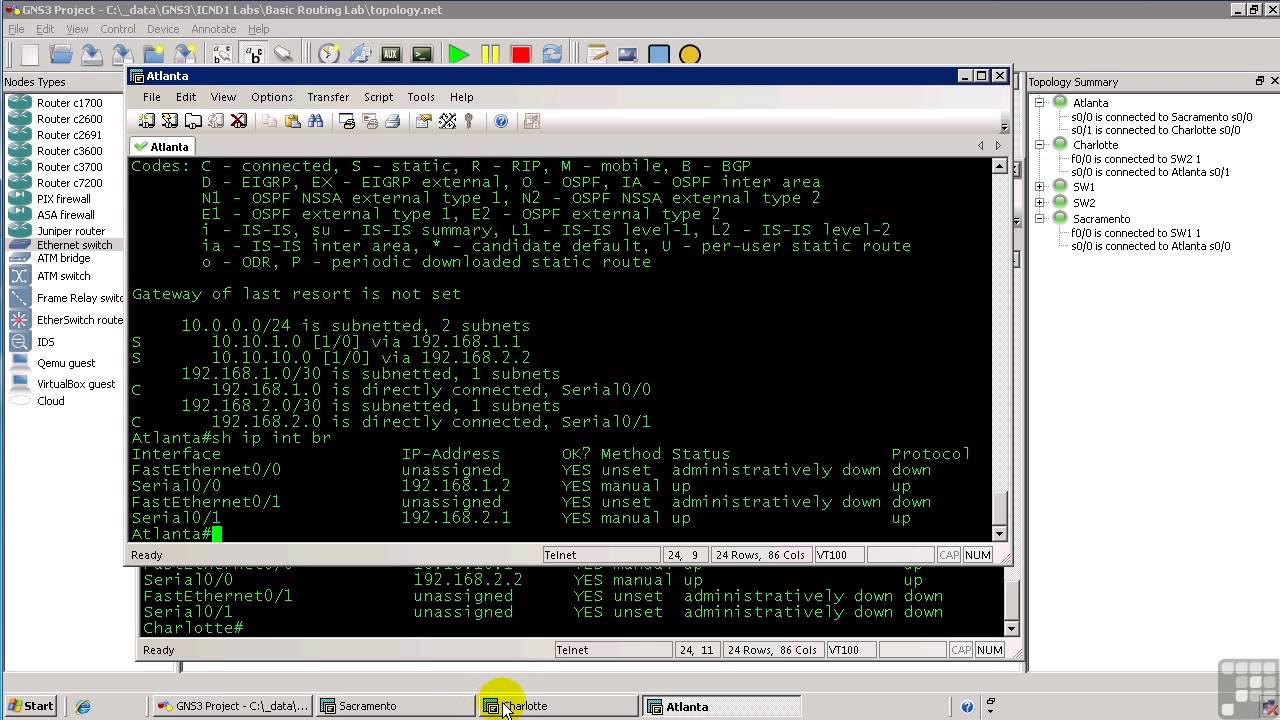The image size is (1280, 720).
Task: Click SecureCRT Connect in Tab toolbar icon
Action: [x=193, y=121]
